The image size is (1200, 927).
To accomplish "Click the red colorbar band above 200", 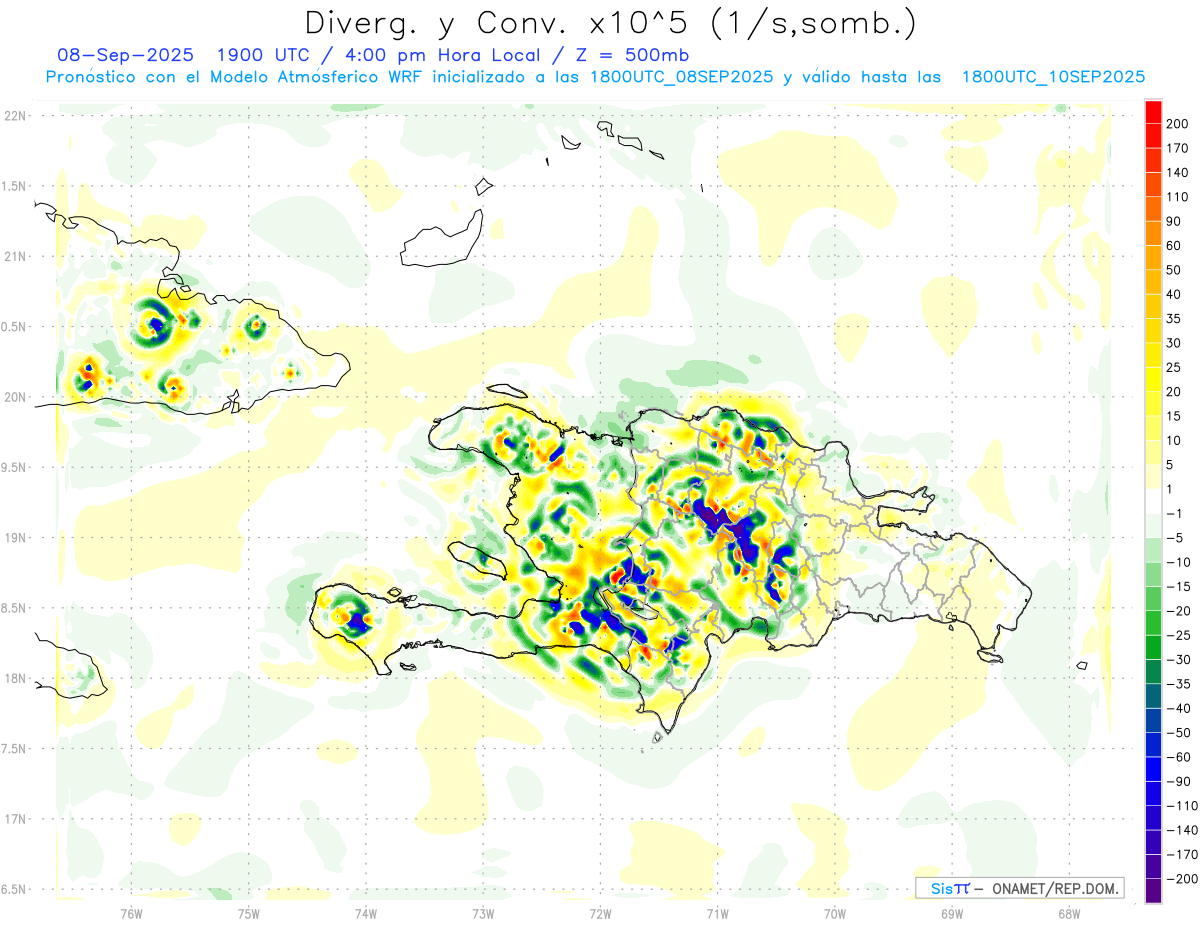I will click(x=1154, y=111).
